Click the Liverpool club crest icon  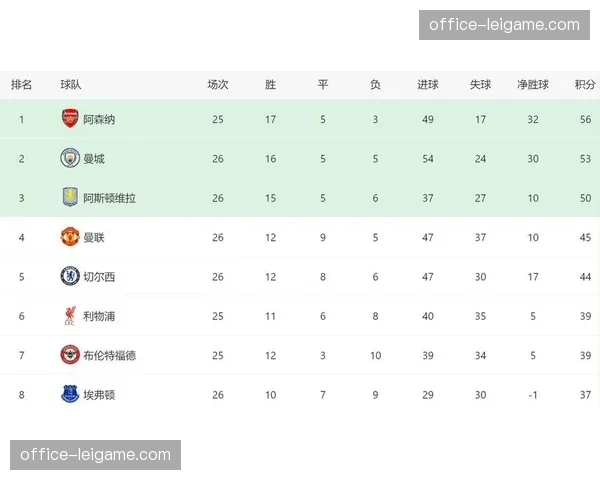pyautogui.click(x=69, y=316)
